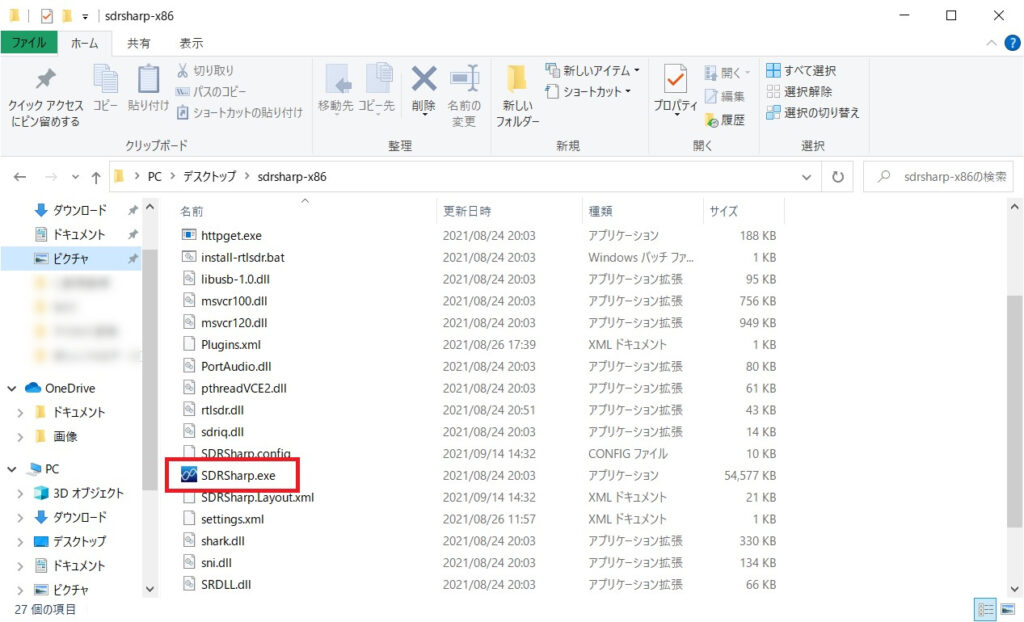Switch to large icons view in status bar
Image resolution: width=1024 pixels, height=622 pixels.
coord(1008,610)
